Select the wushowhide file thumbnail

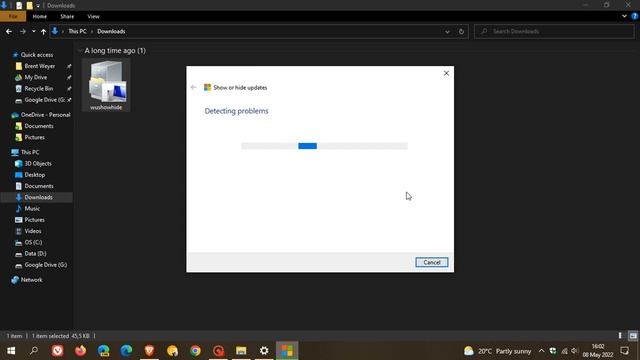click(106, 85)
